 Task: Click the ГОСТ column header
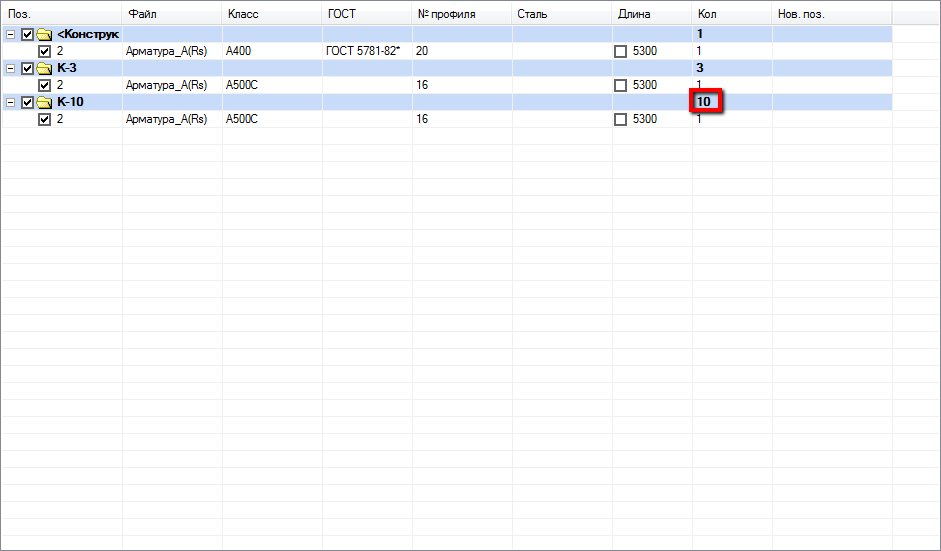point(341,14)
